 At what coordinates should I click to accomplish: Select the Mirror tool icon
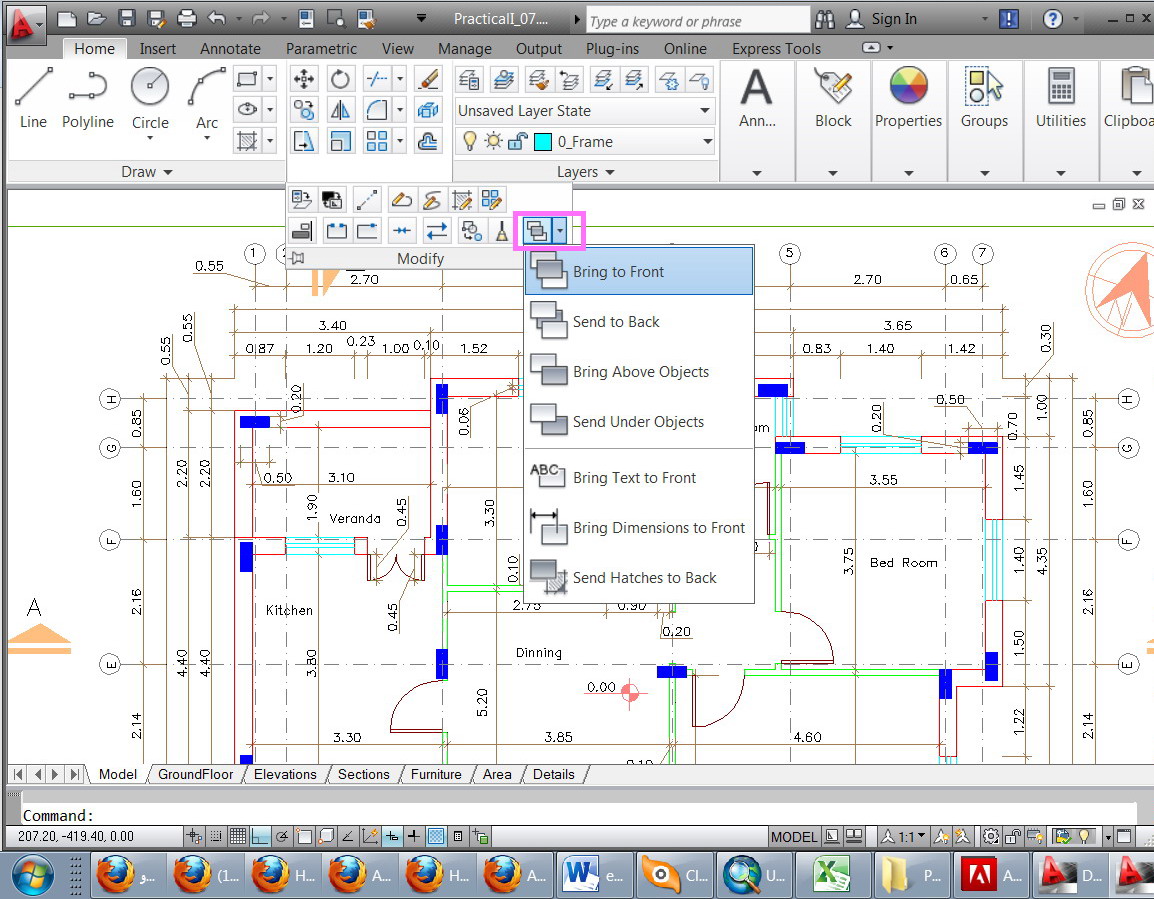coord(341,110)
